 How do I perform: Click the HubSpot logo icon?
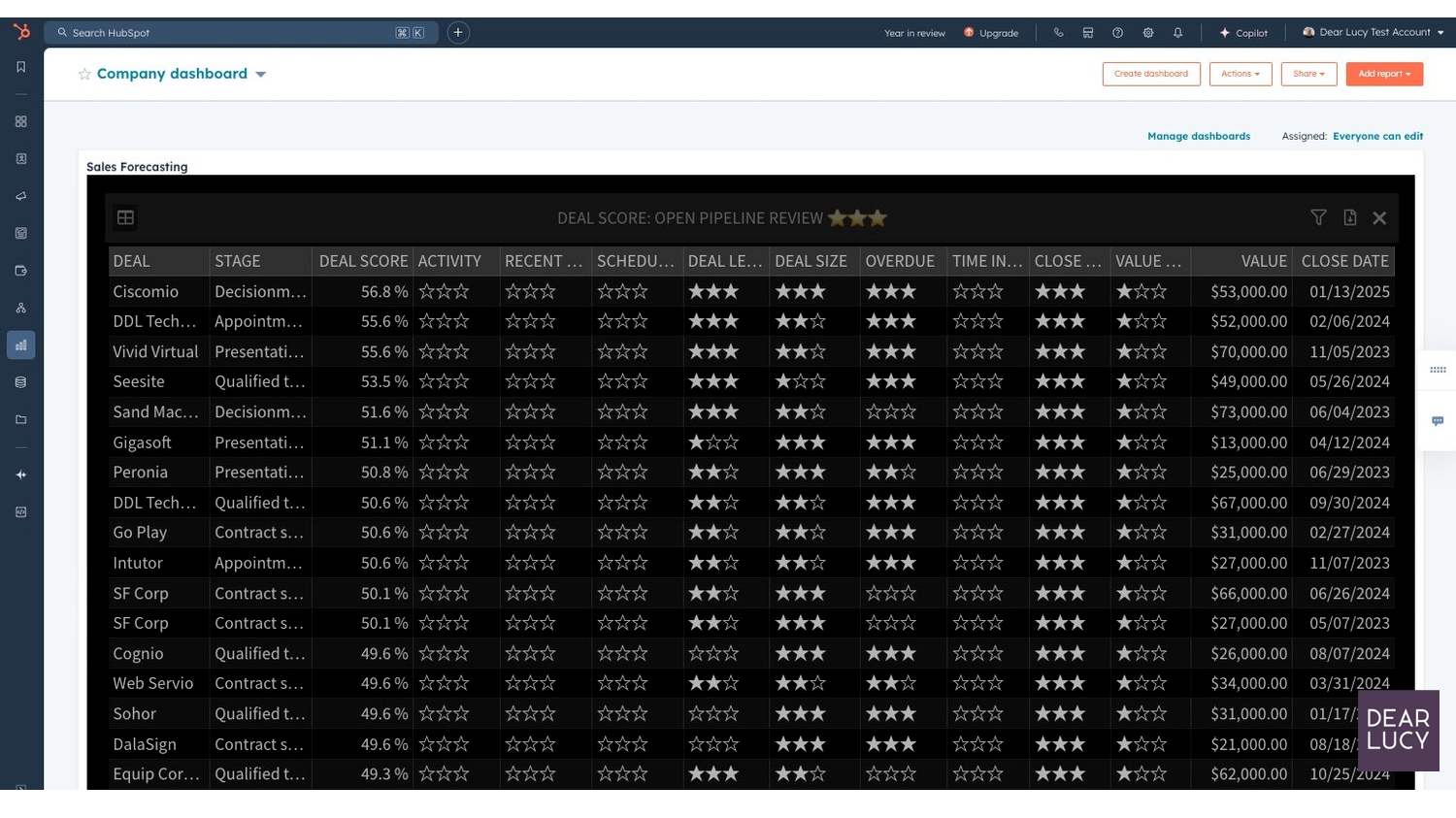pos(21,32)
